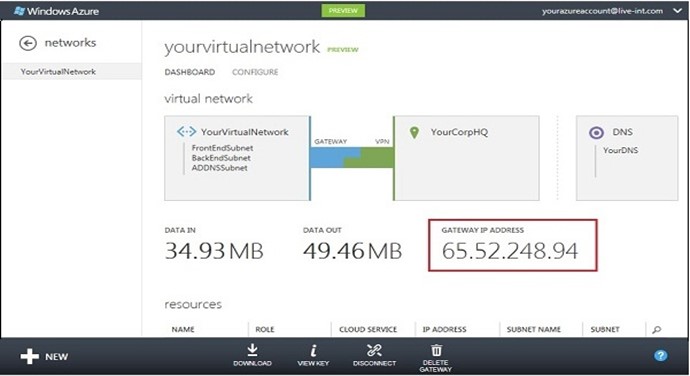Click the Download icon in bottom bar

(252, 350)
